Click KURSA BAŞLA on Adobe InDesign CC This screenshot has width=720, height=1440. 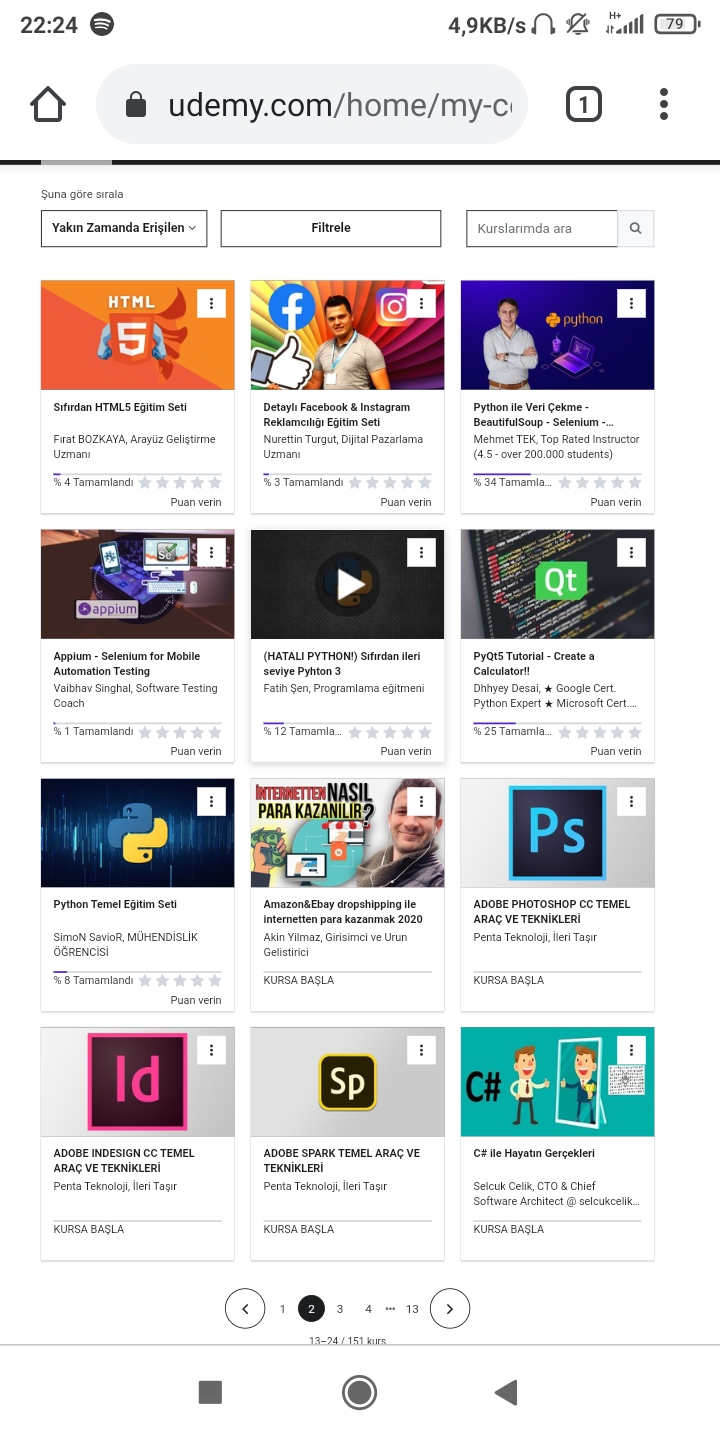point(89,1229)
